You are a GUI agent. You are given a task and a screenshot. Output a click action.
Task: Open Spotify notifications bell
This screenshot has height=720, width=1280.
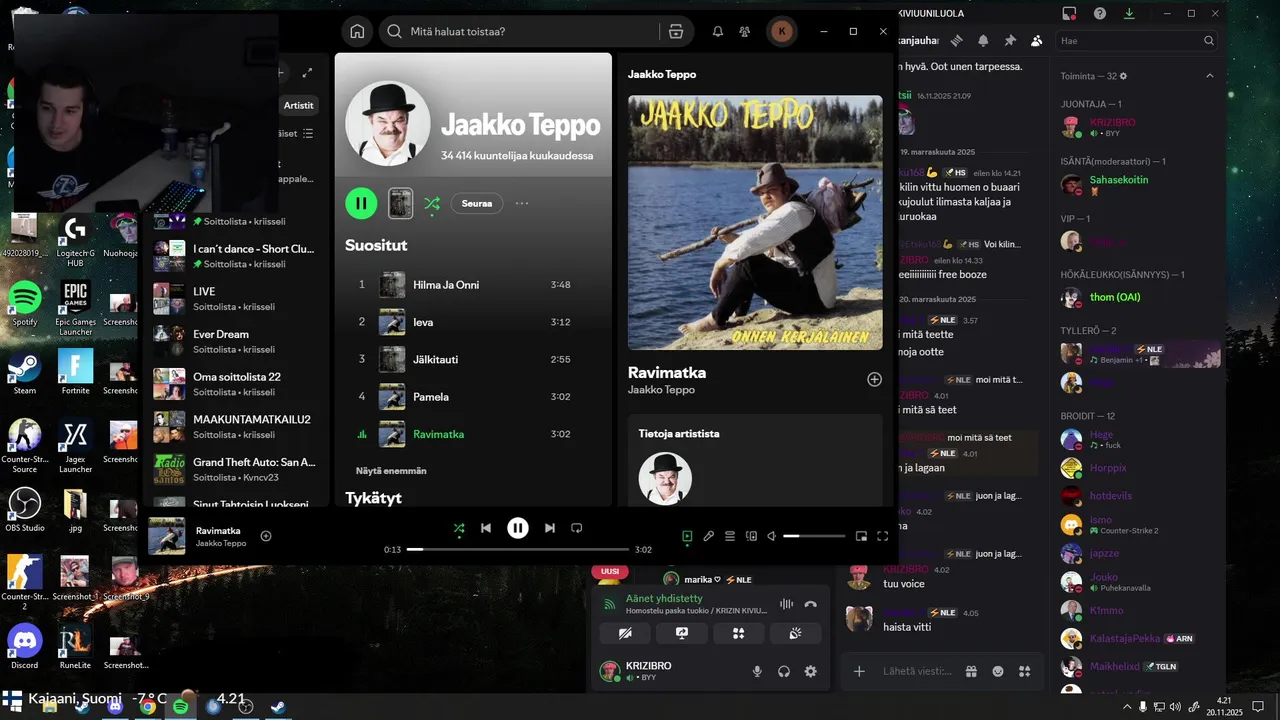pos(717,31)
